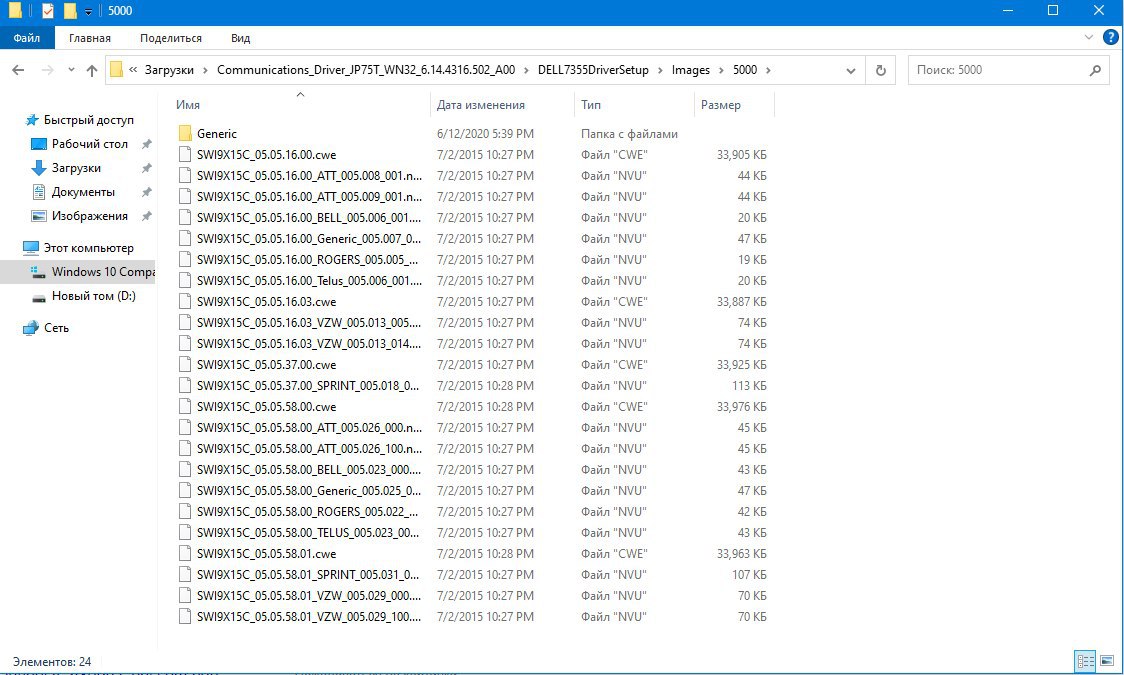Click the search magnifier icon
The height and width of the screenshot is (675, 1124).
pos(1095,70)
